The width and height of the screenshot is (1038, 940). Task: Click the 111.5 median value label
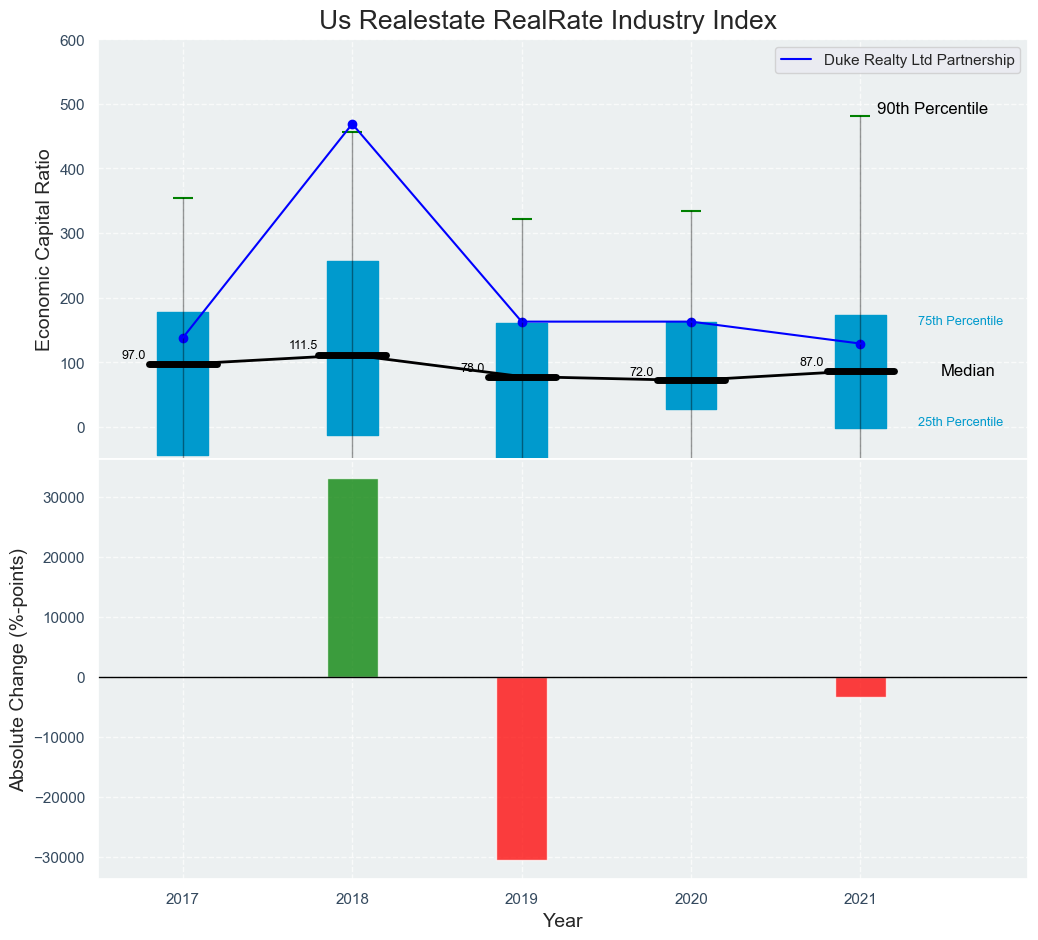coord(303,345)
